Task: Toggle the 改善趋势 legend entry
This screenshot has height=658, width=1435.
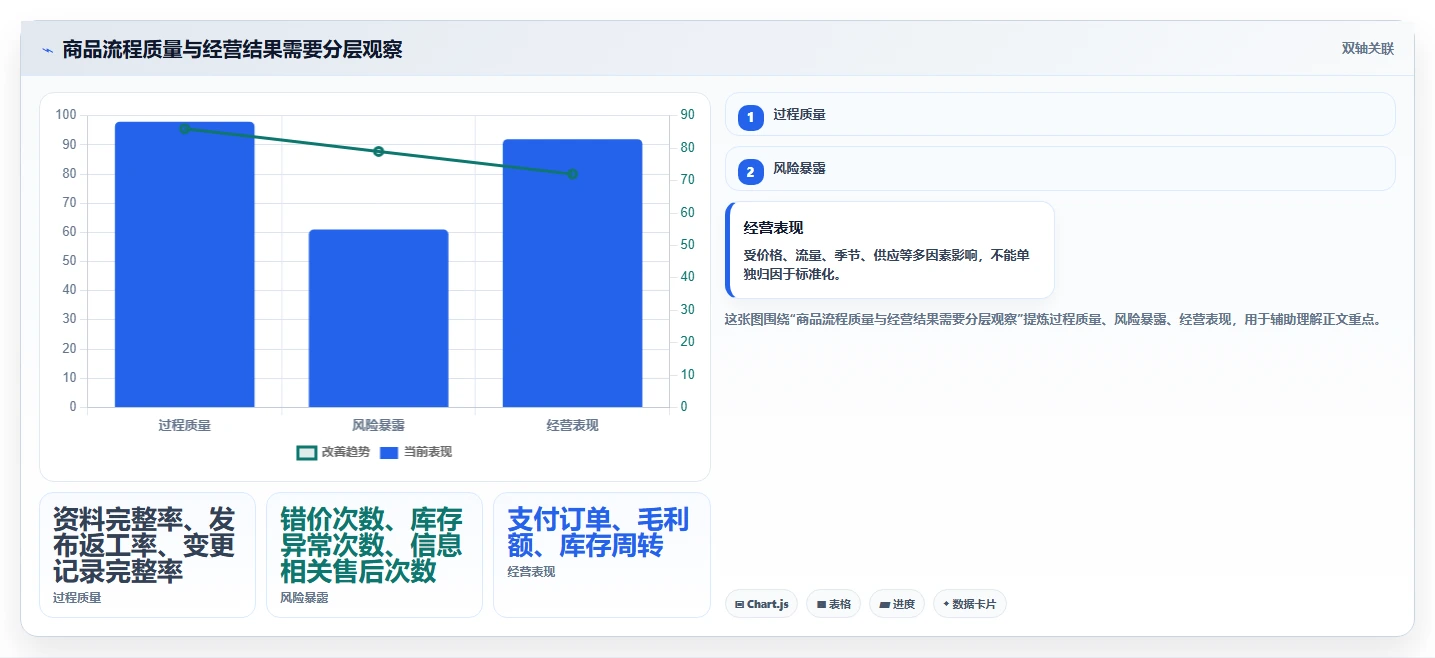Action: click(333, 452)
